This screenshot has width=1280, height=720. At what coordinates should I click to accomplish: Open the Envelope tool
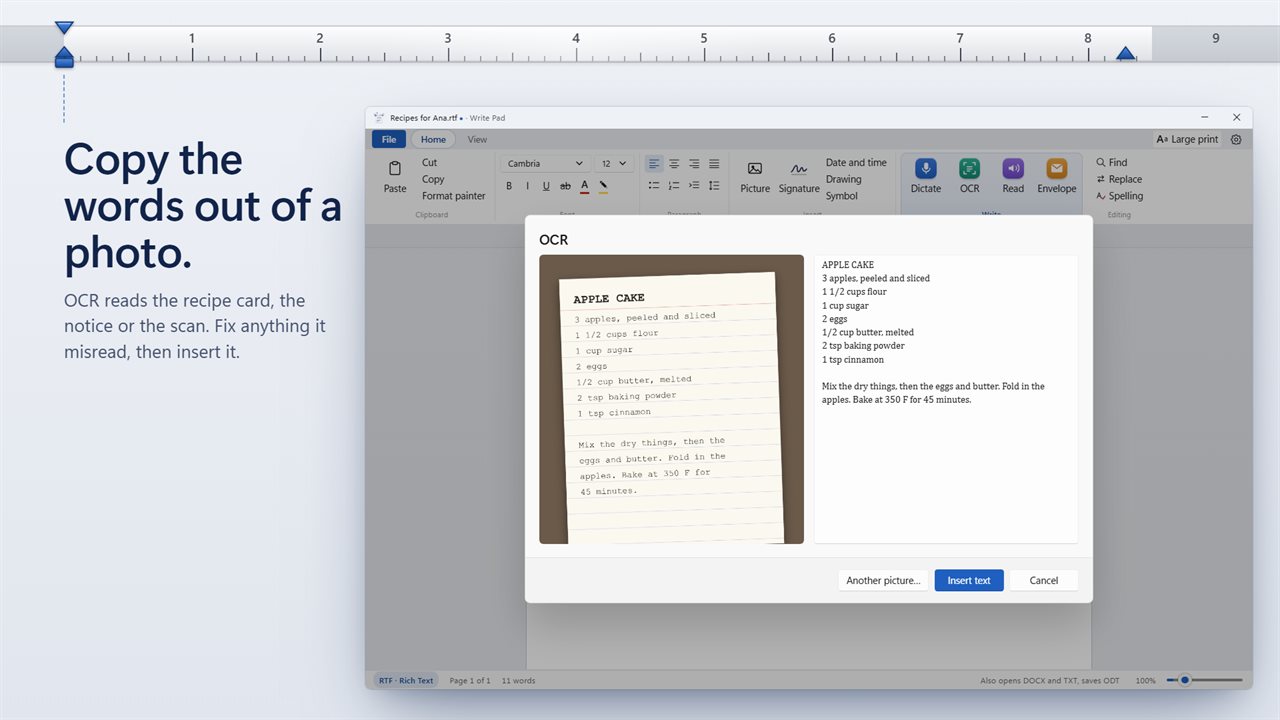point(1057,177)
